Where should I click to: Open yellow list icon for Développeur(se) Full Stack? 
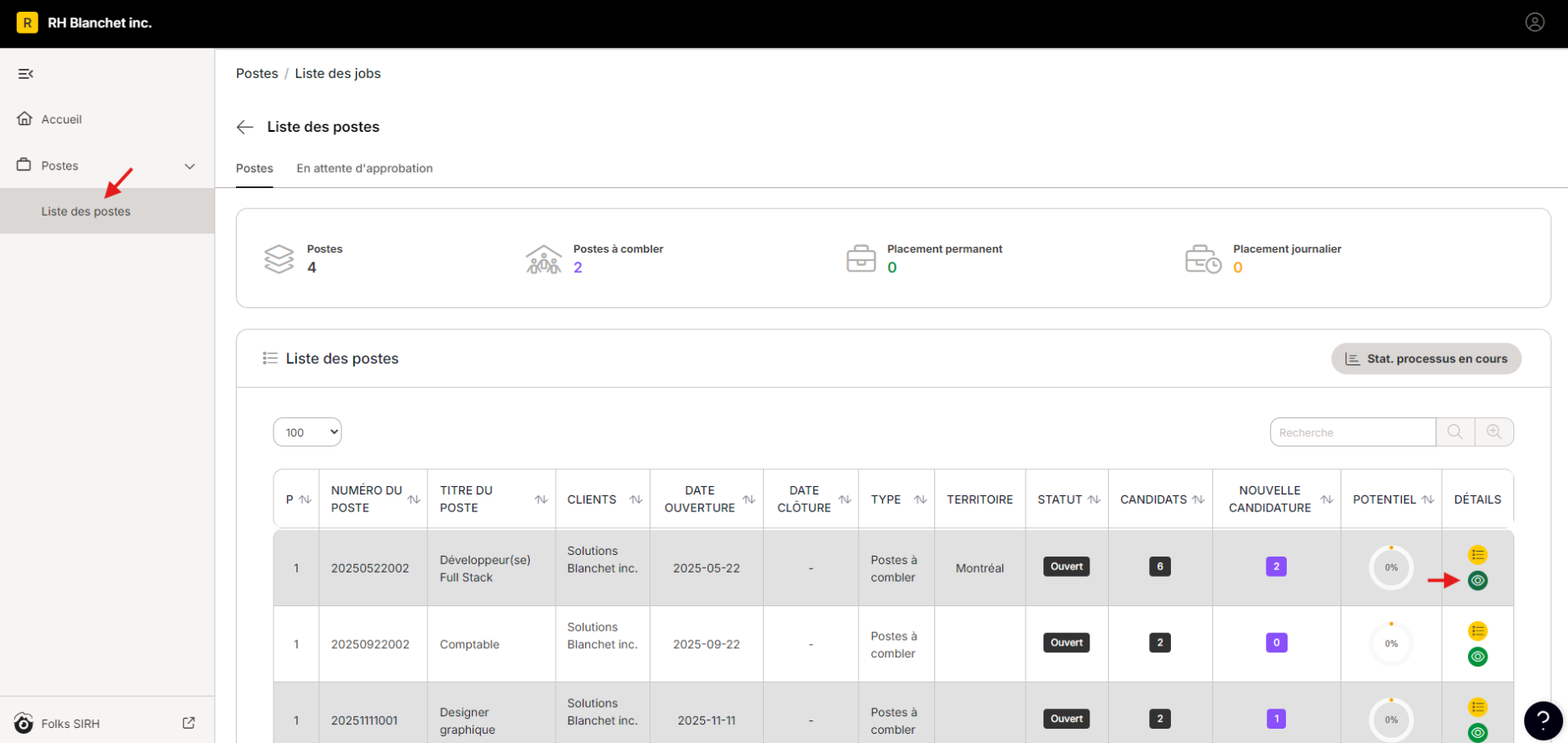(1477, 555)
